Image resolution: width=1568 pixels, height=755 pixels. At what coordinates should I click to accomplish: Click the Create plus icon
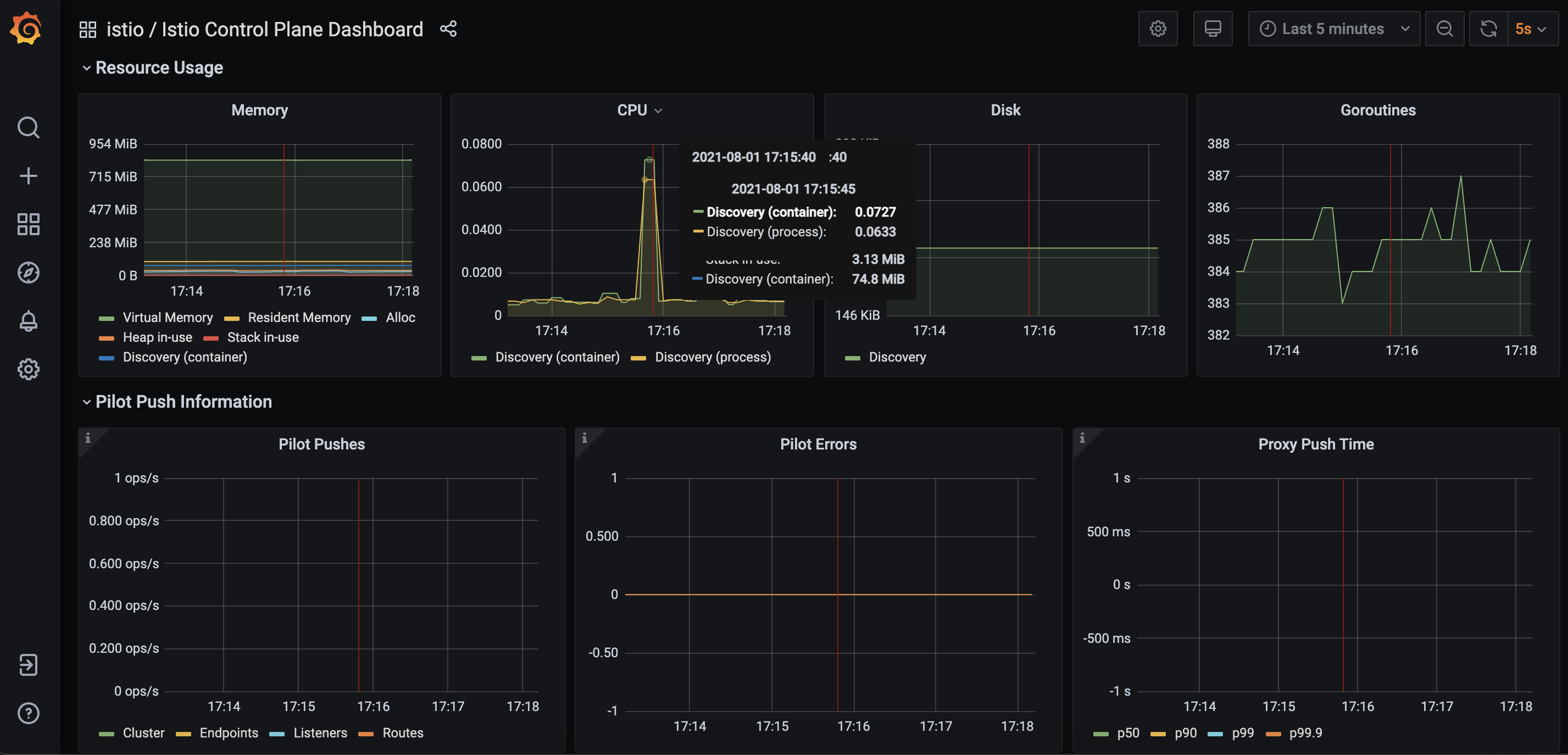point(28,176)
